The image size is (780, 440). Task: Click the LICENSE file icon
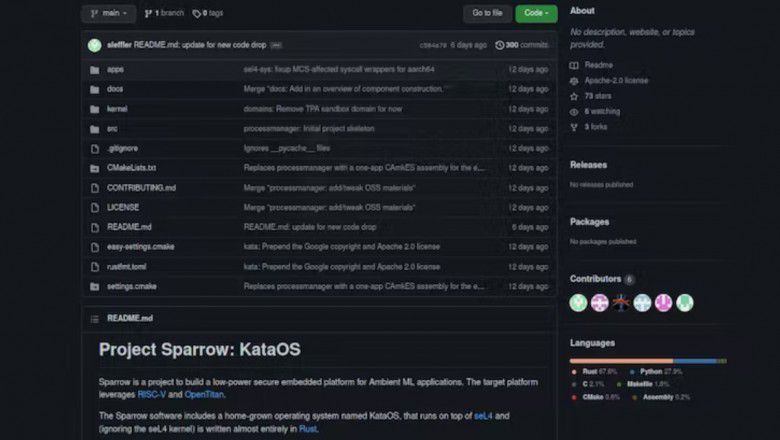95,207
